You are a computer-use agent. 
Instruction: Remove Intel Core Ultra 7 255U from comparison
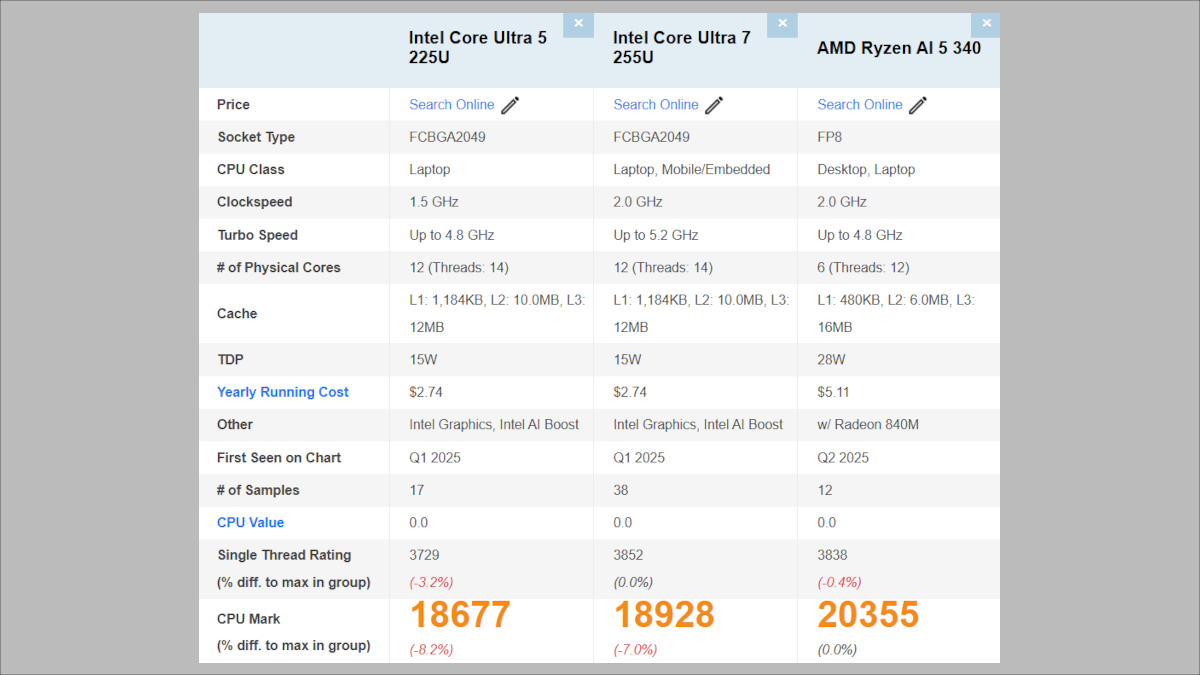(782, 24)
